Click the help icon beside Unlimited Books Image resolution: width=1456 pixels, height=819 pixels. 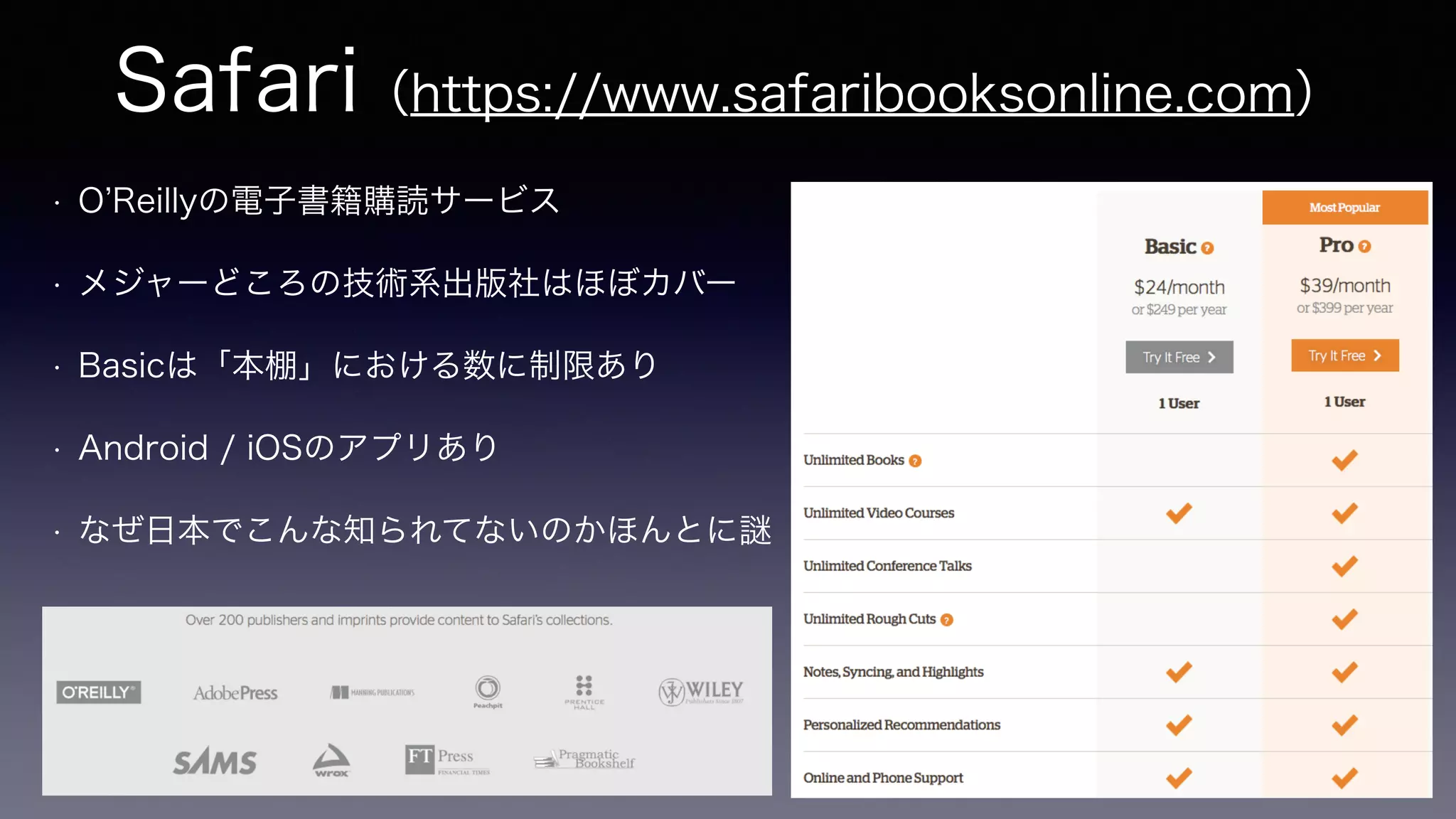[915, 461]
